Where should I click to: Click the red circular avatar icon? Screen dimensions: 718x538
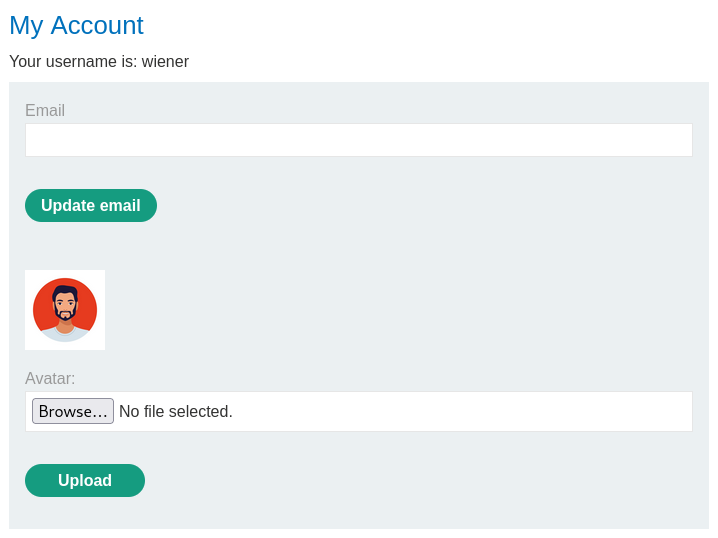click(65, 310)
